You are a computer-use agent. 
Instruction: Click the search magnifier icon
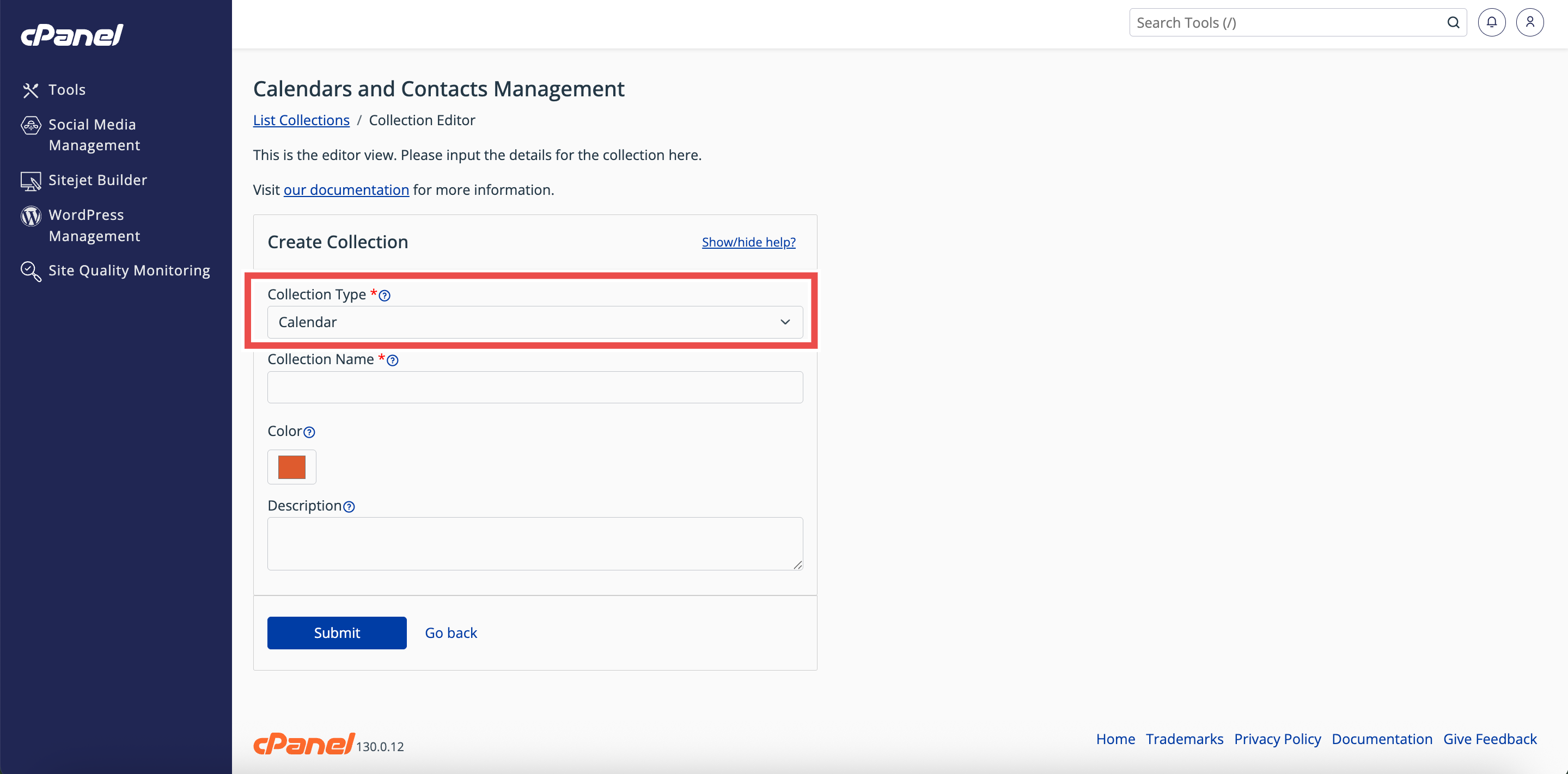1453,22
